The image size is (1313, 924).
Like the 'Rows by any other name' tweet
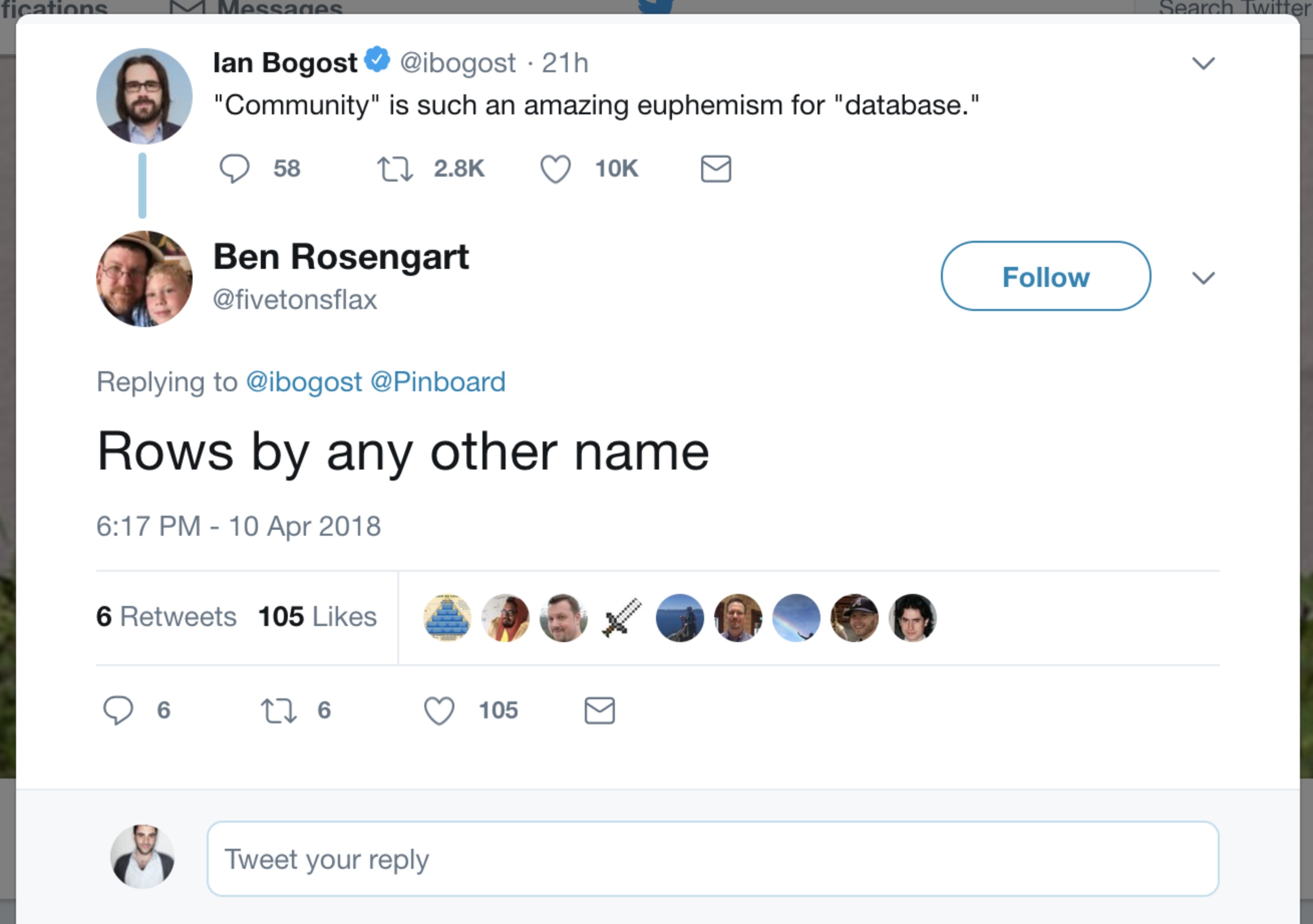[439, 711]
